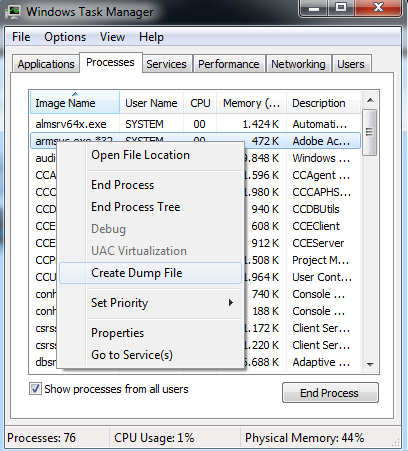Switch to the Performance tab
408x451 pixels.
click(229, 64)
